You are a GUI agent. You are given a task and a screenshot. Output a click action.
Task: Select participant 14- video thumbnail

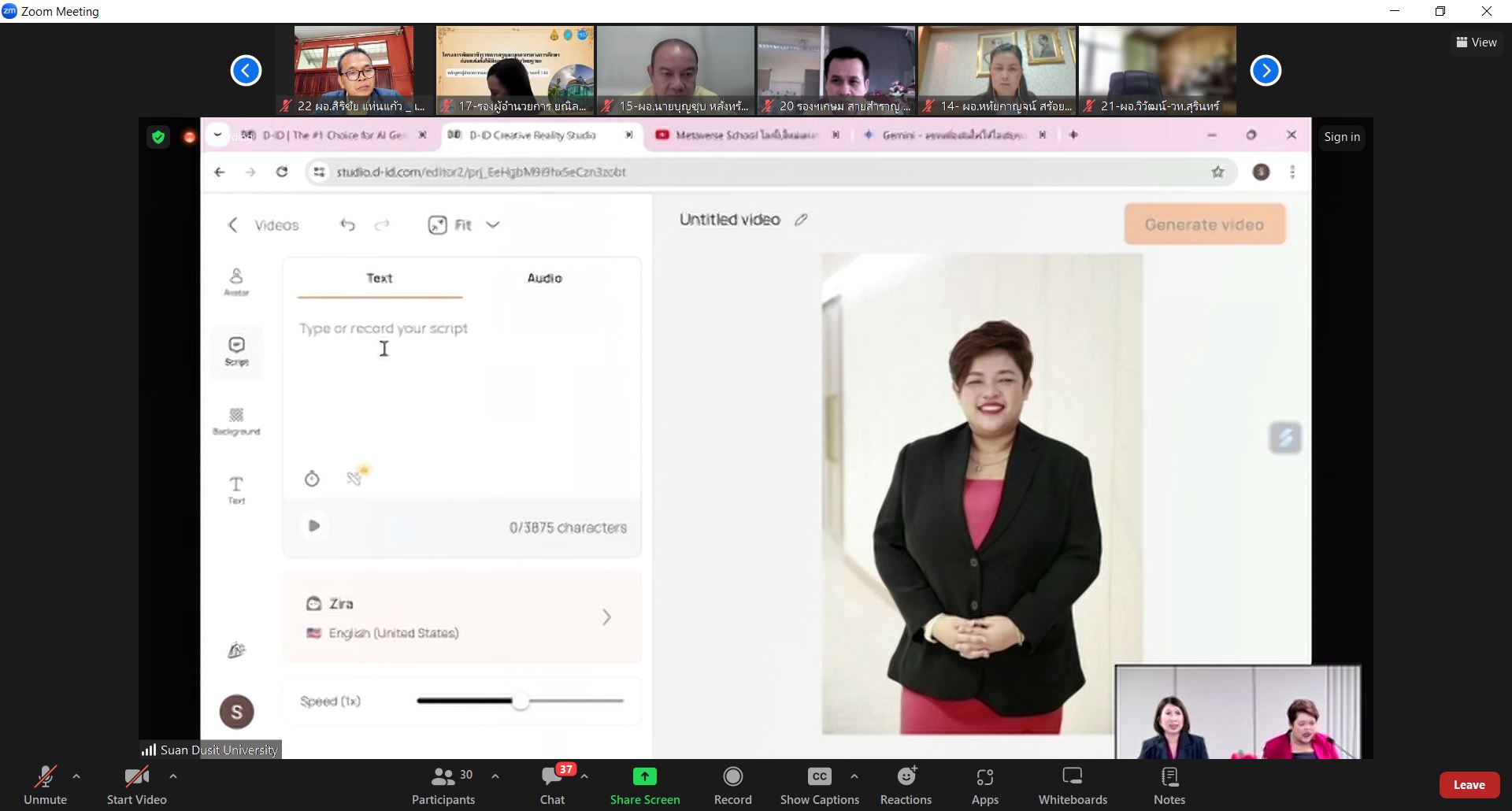997,70
